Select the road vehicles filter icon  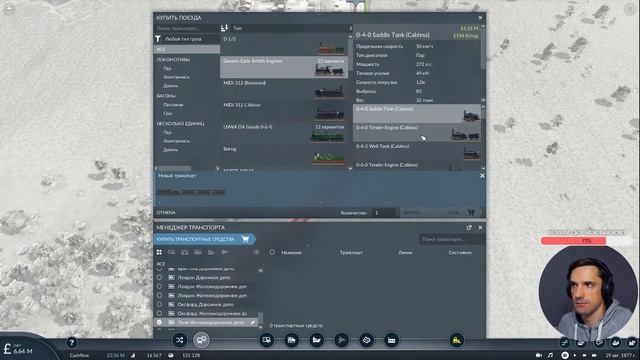click(x=172, y=252)
